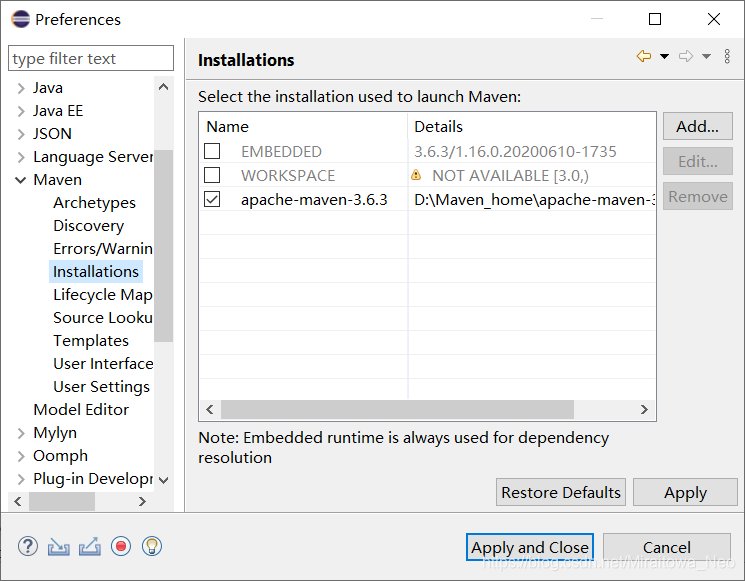Click the tree scroll down arrow
The image size is (745, 581).
tap(163, 480)
